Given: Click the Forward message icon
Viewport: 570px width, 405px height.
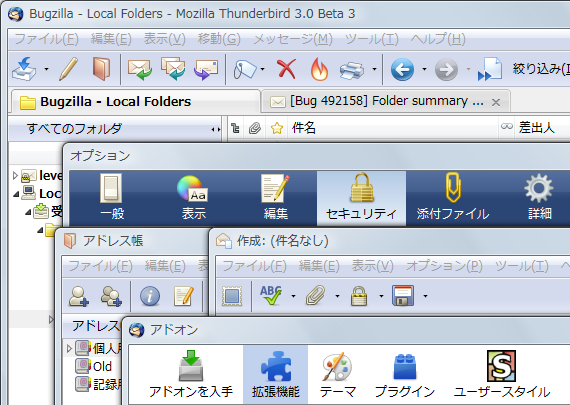Looking at the screenshot, I should click(206, 69).
